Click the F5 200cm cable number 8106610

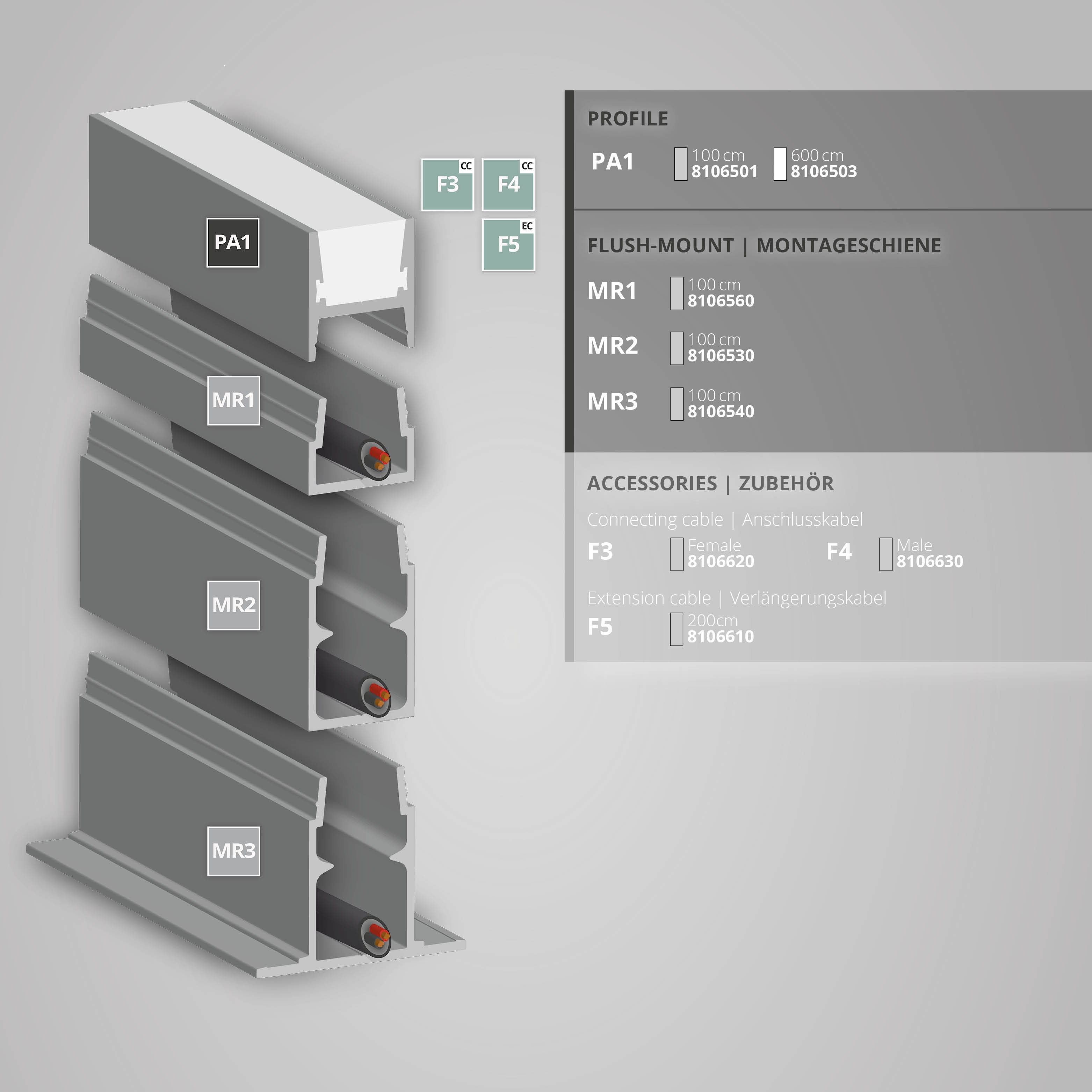721,637
